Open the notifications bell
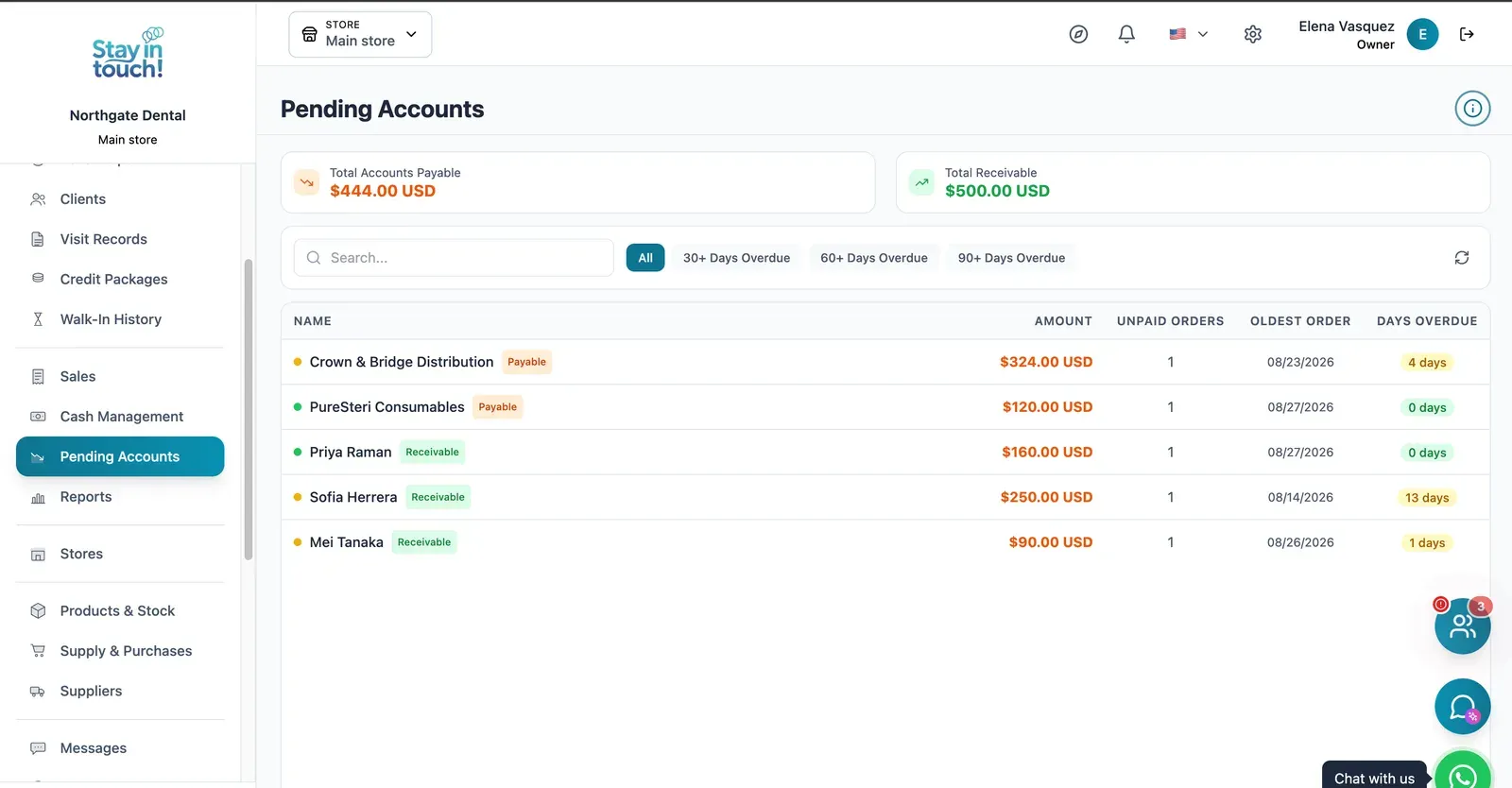1512x788 pixels. pos(1126,34)
